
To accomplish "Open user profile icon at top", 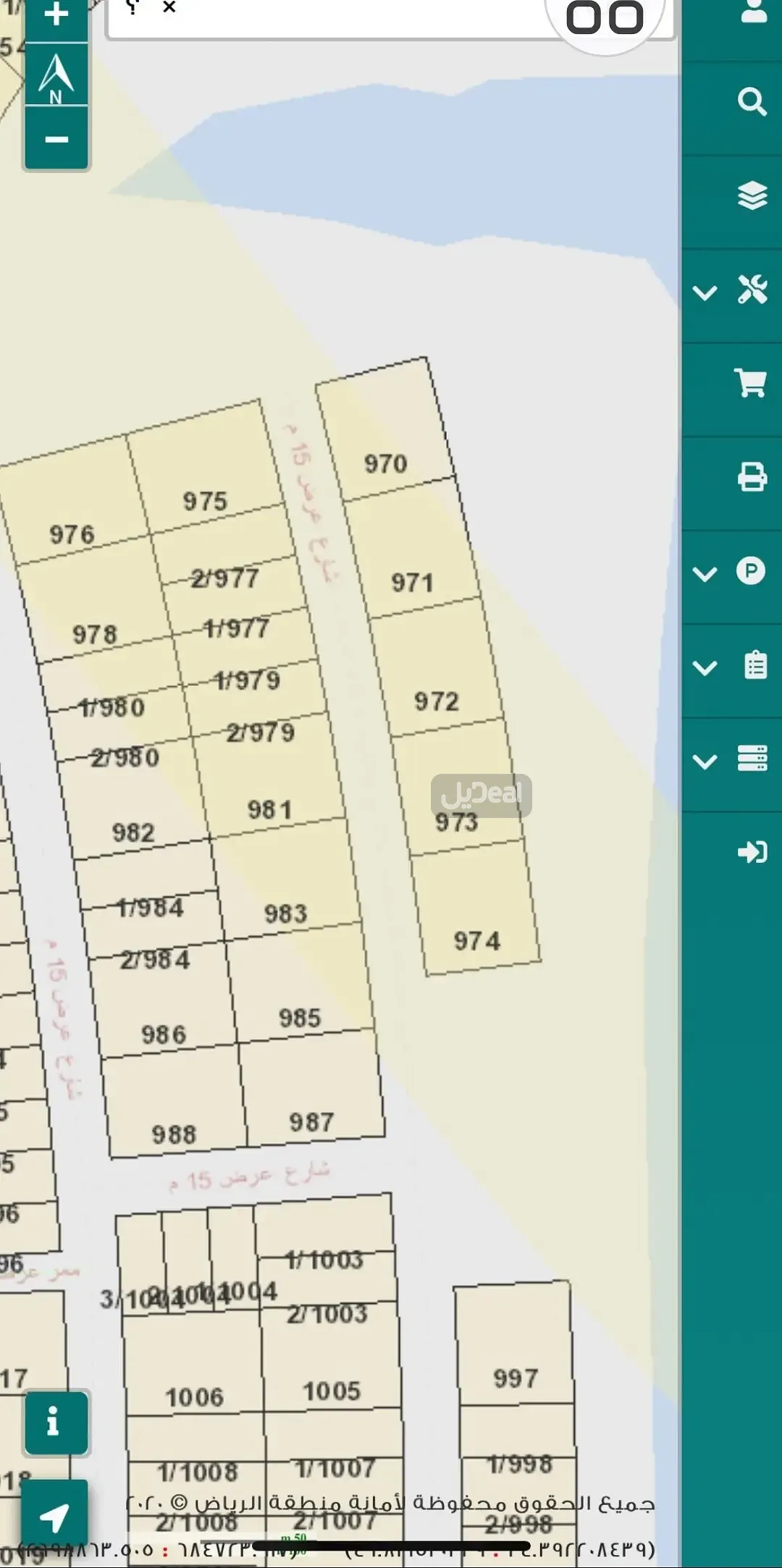I will pyautogui.click(x=753, y=12).
